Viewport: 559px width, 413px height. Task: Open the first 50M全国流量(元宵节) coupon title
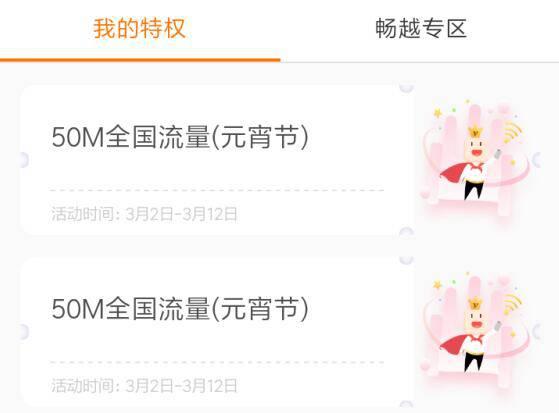(x=180, y=137)
